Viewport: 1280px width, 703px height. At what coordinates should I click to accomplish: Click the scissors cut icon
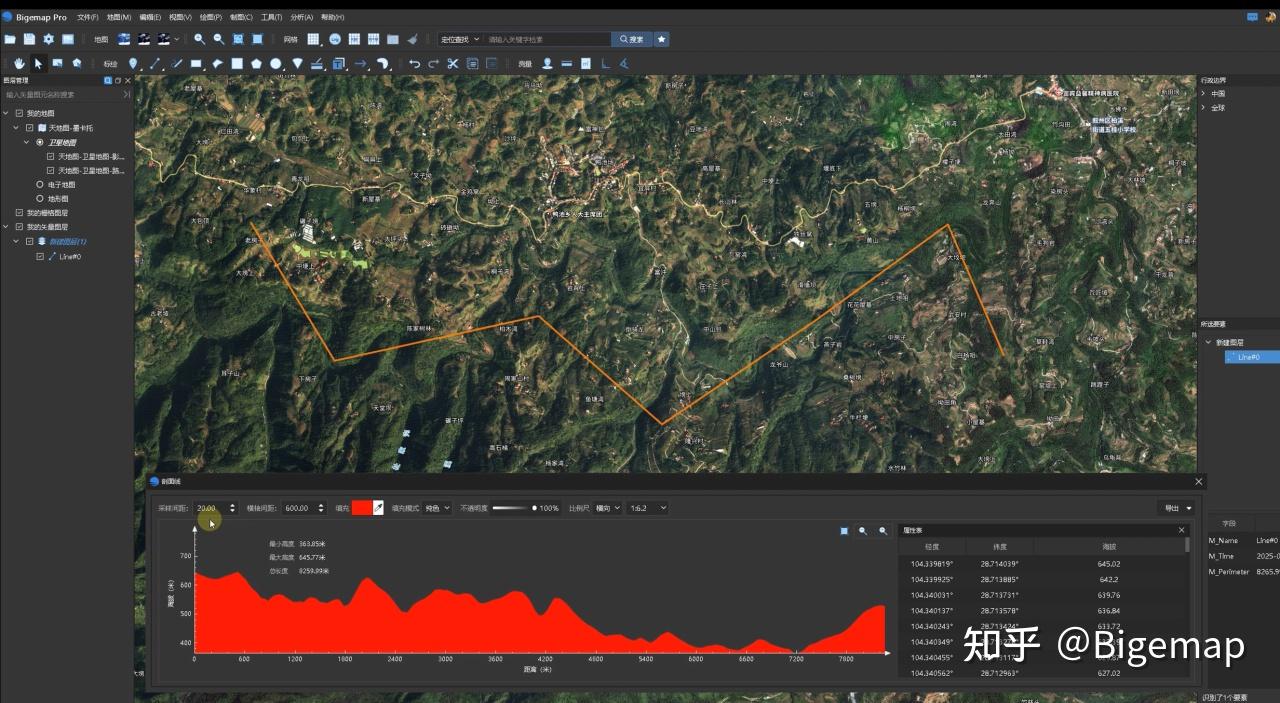pos(452,63)
